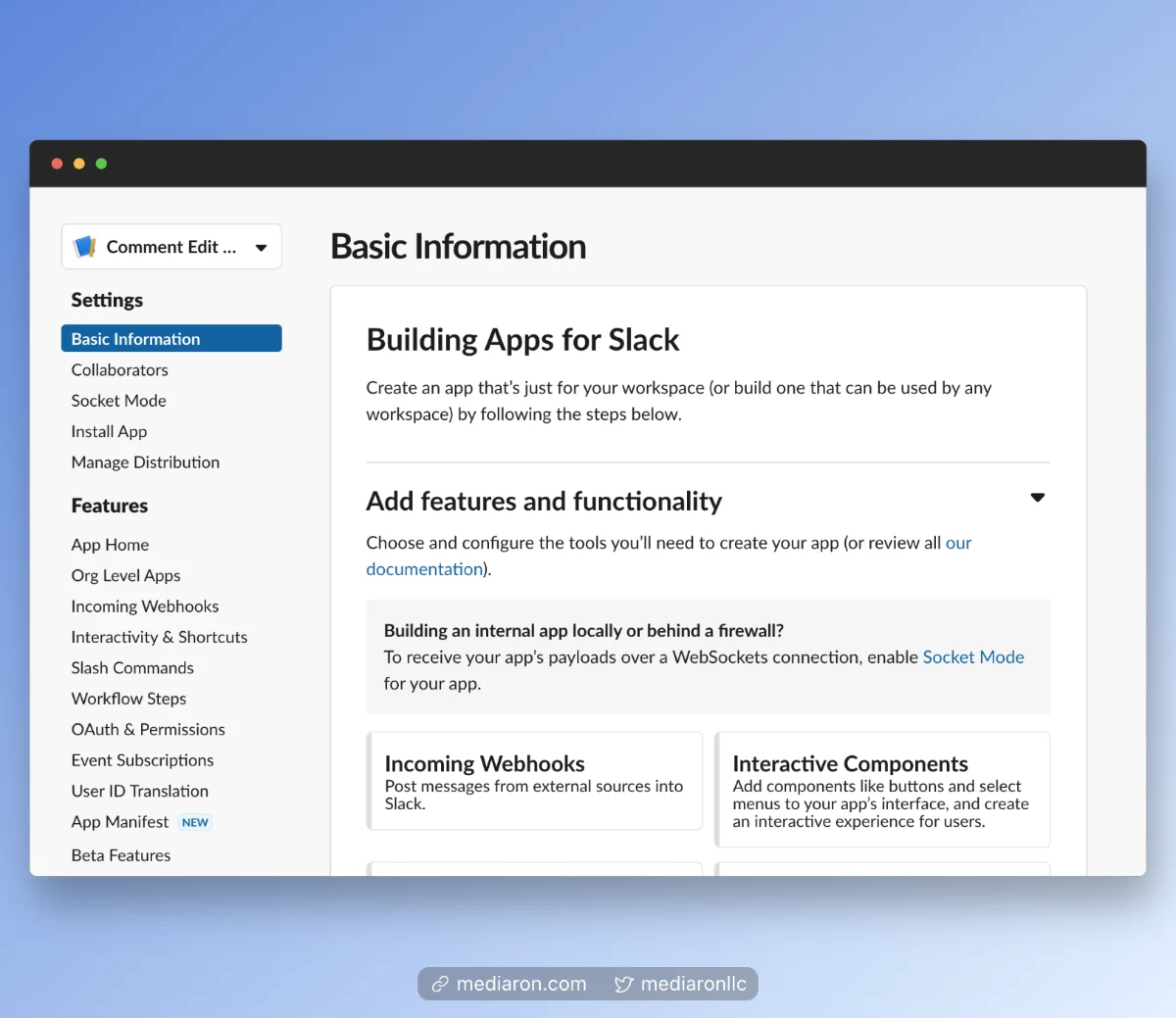Maximize window with green button
Screen dimensions: 1176x1018
coord(102,164)
